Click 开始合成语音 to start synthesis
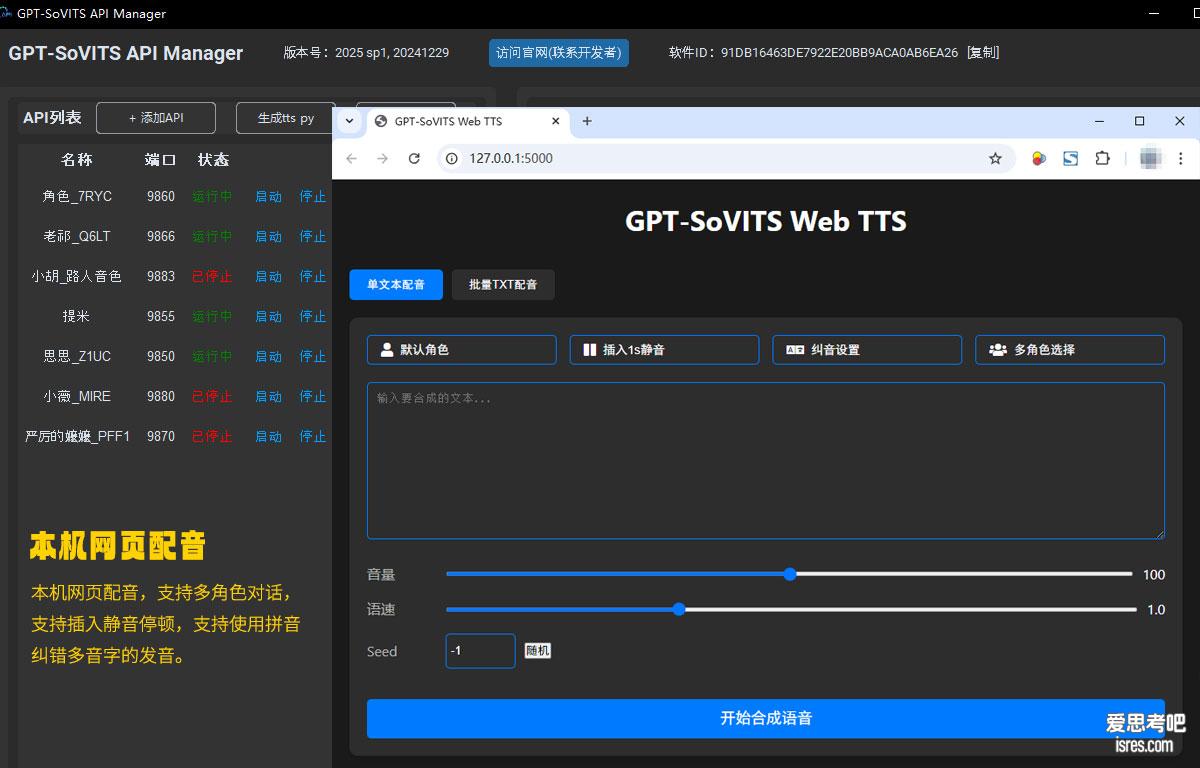Viewport: 1200px width, 768px height. [766, 718]
